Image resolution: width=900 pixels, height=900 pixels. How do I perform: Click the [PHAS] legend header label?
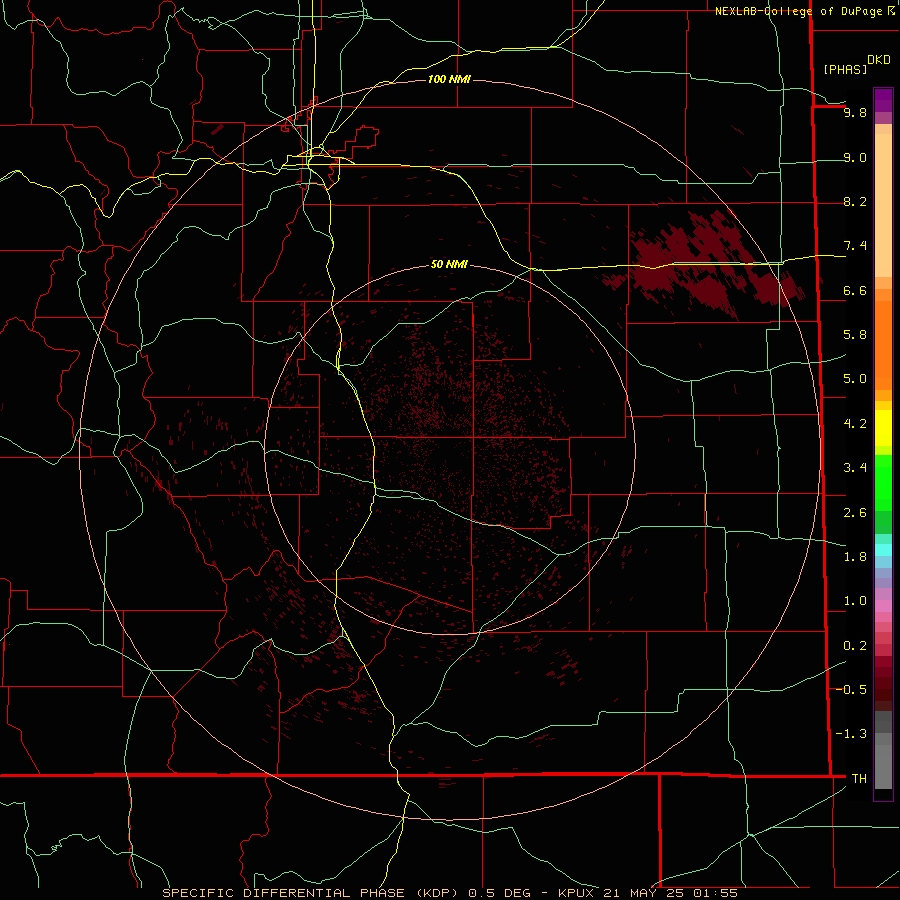coord(845,69)
